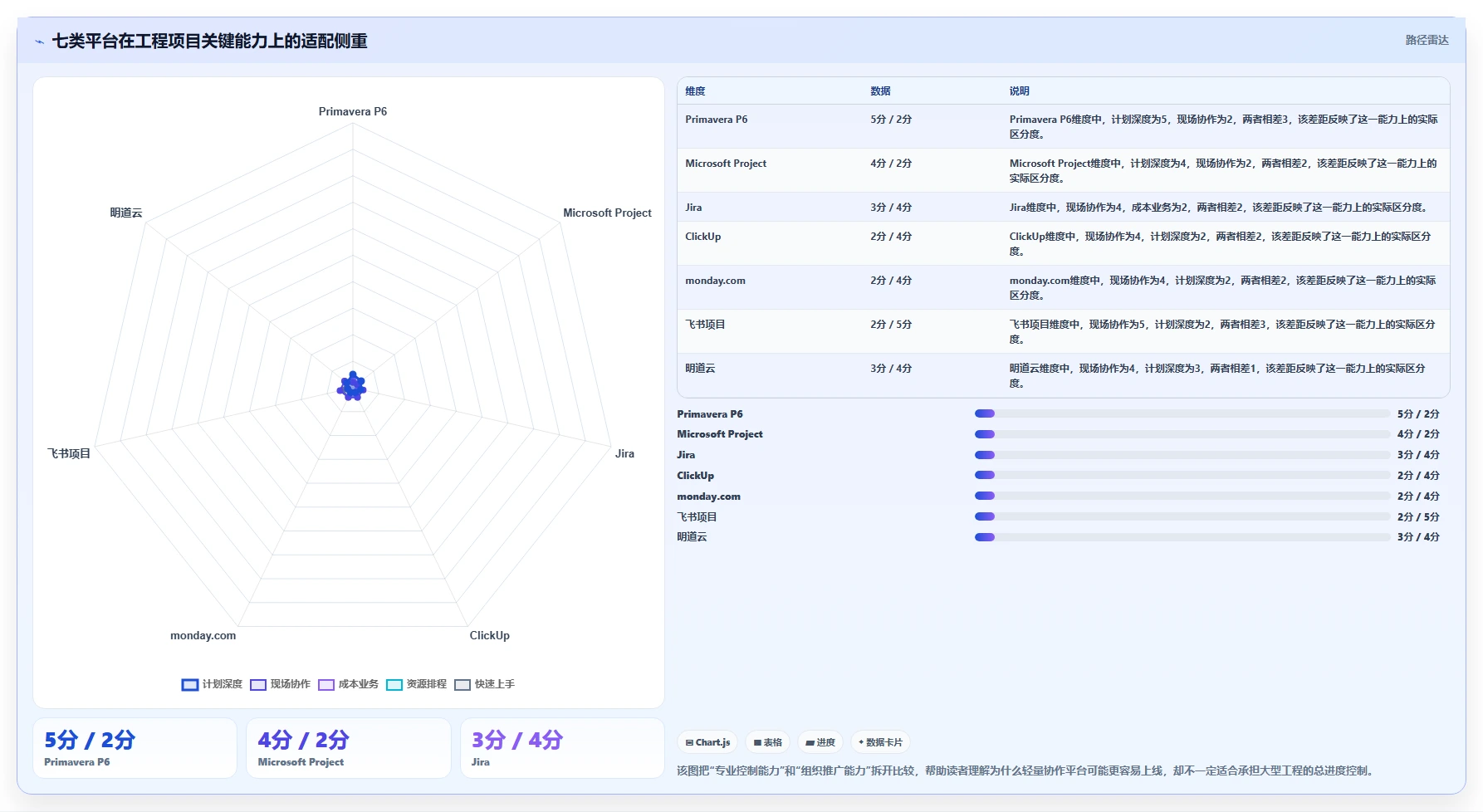Toggle the 资源排程 legend item
This screenshot has width=1483, height=812.
tap(416, 684)
